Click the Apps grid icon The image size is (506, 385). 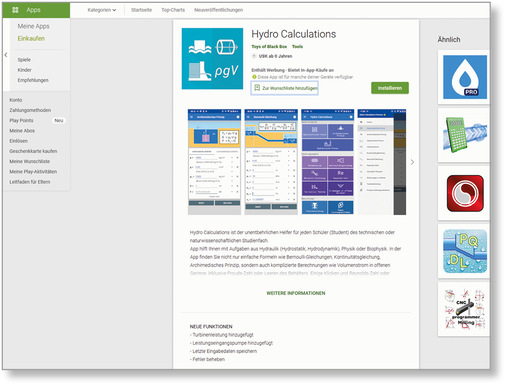point(15,10)
